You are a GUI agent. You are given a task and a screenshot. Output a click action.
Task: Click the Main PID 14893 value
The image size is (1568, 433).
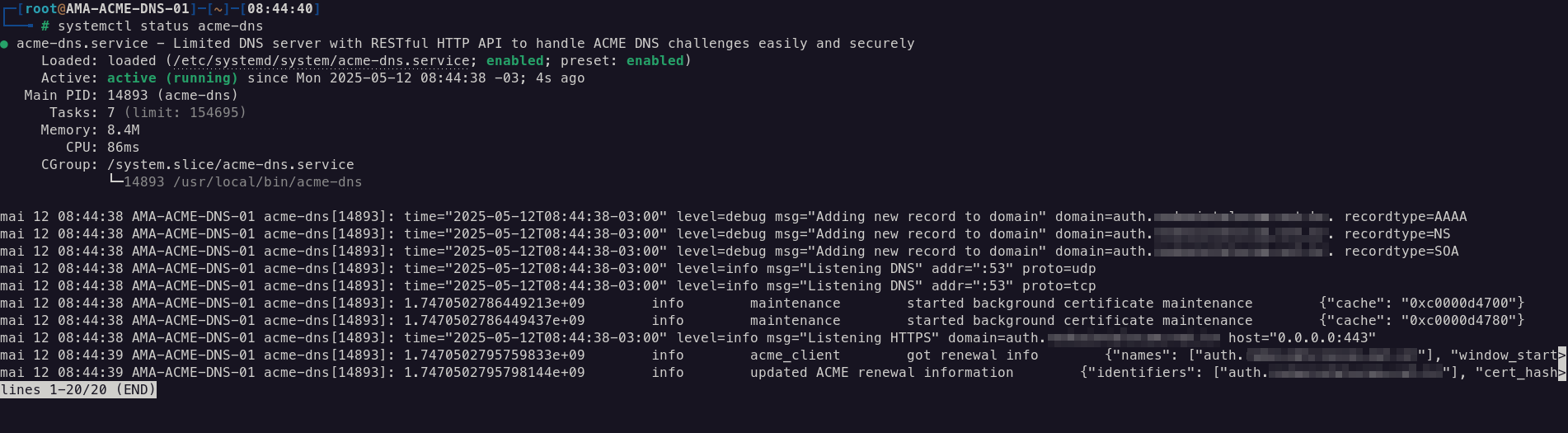[x=128, y=96]
